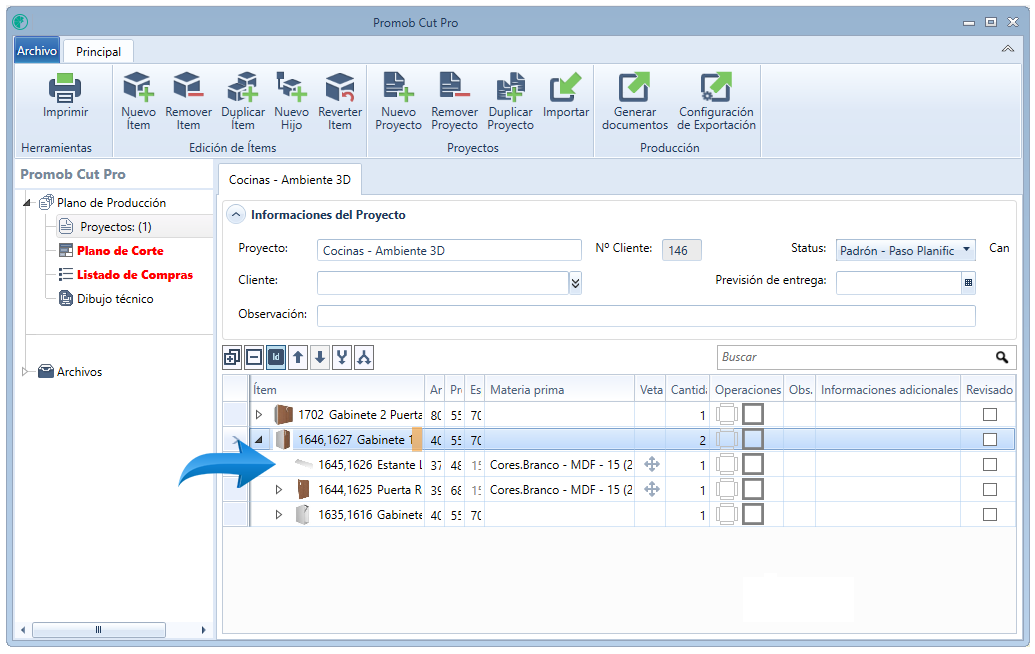Click Reverter Ítem icon

coord(340,88)
